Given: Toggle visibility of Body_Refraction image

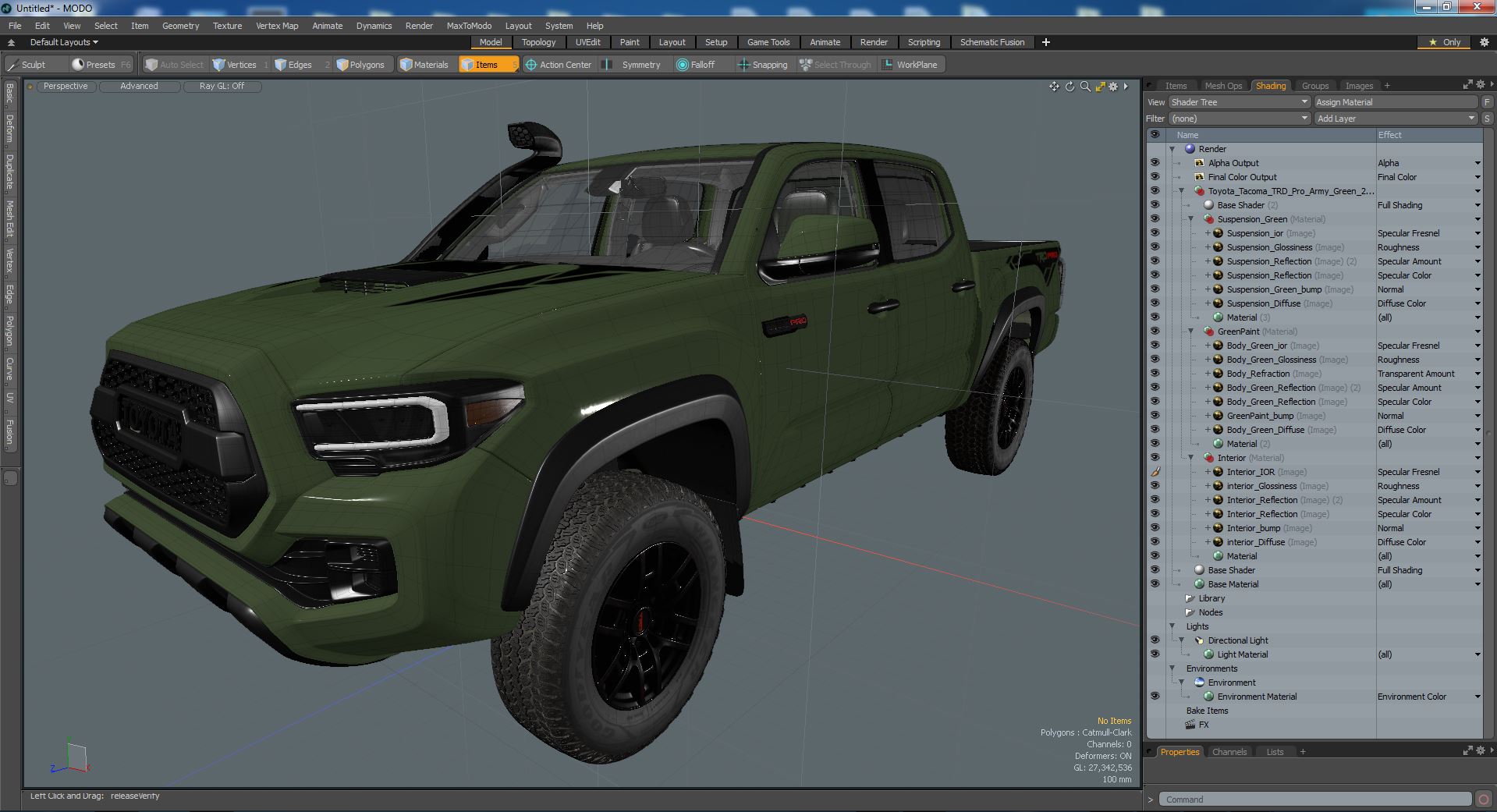Looking at the screenshot, I should tap(1155, 374).
